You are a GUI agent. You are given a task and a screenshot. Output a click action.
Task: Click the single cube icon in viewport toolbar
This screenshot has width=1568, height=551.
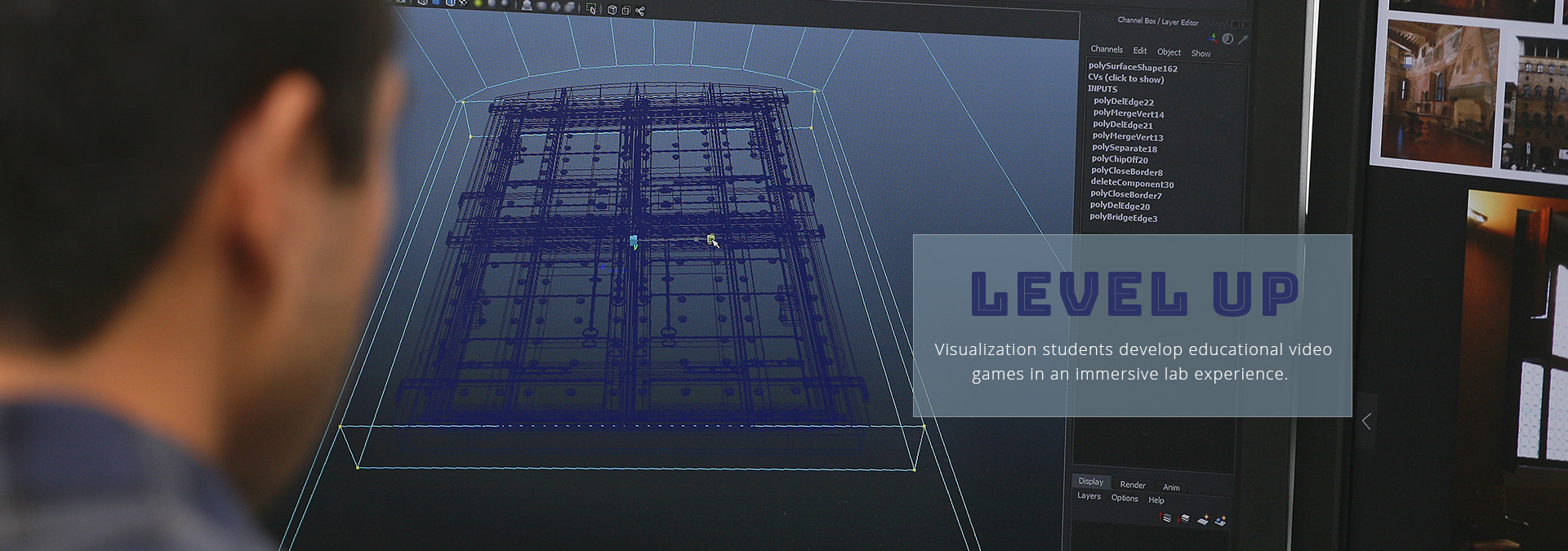(x=612, y=10)
